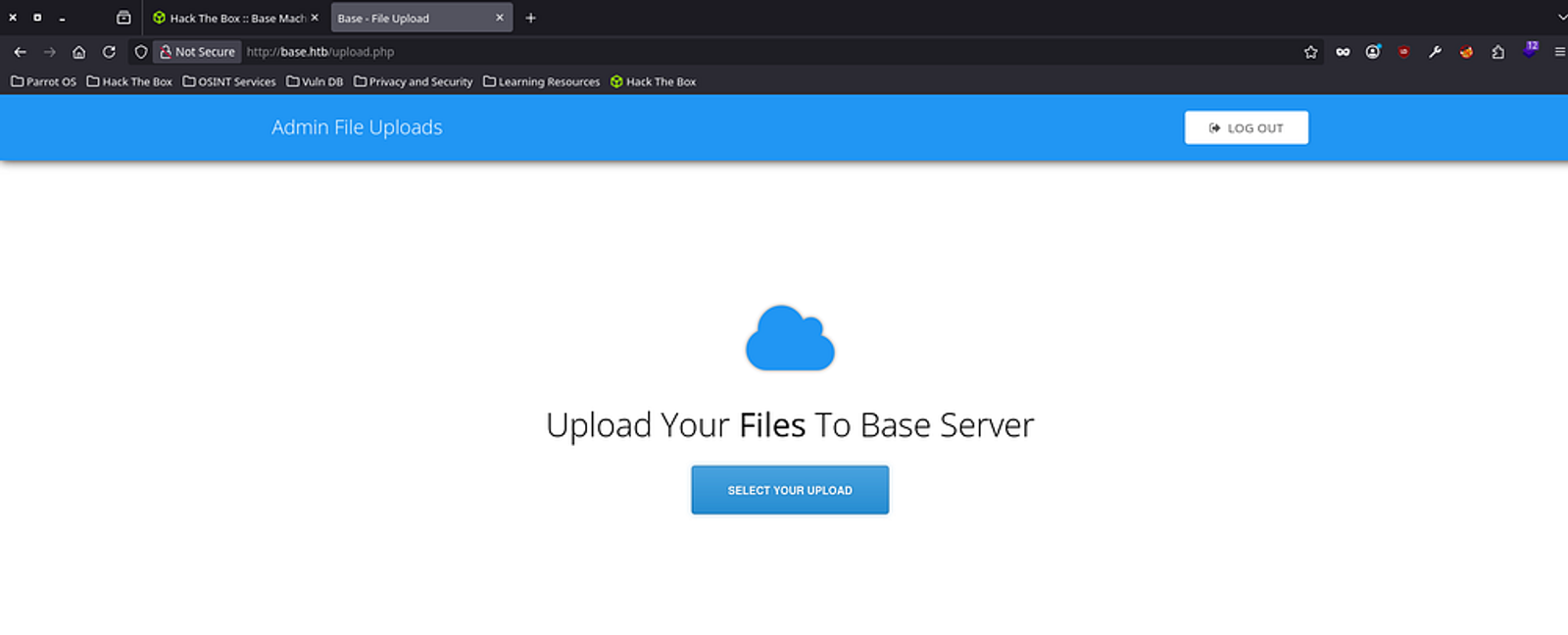The width and height of the screenshot is (1568, 635).
Task: Minimize the browser window
Action: pos(62,18)
